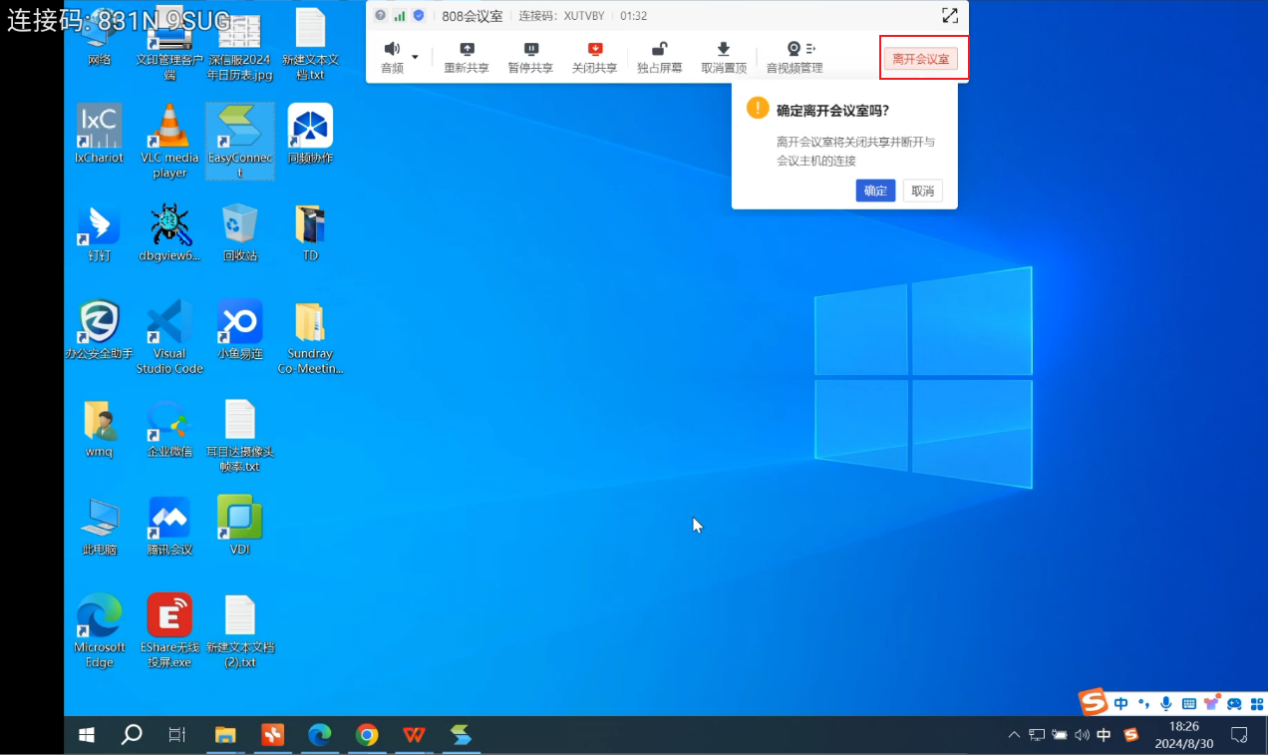Open Task View on taskbar
The height and width of the screenshot is (755, 1268).
pos(176,735)
